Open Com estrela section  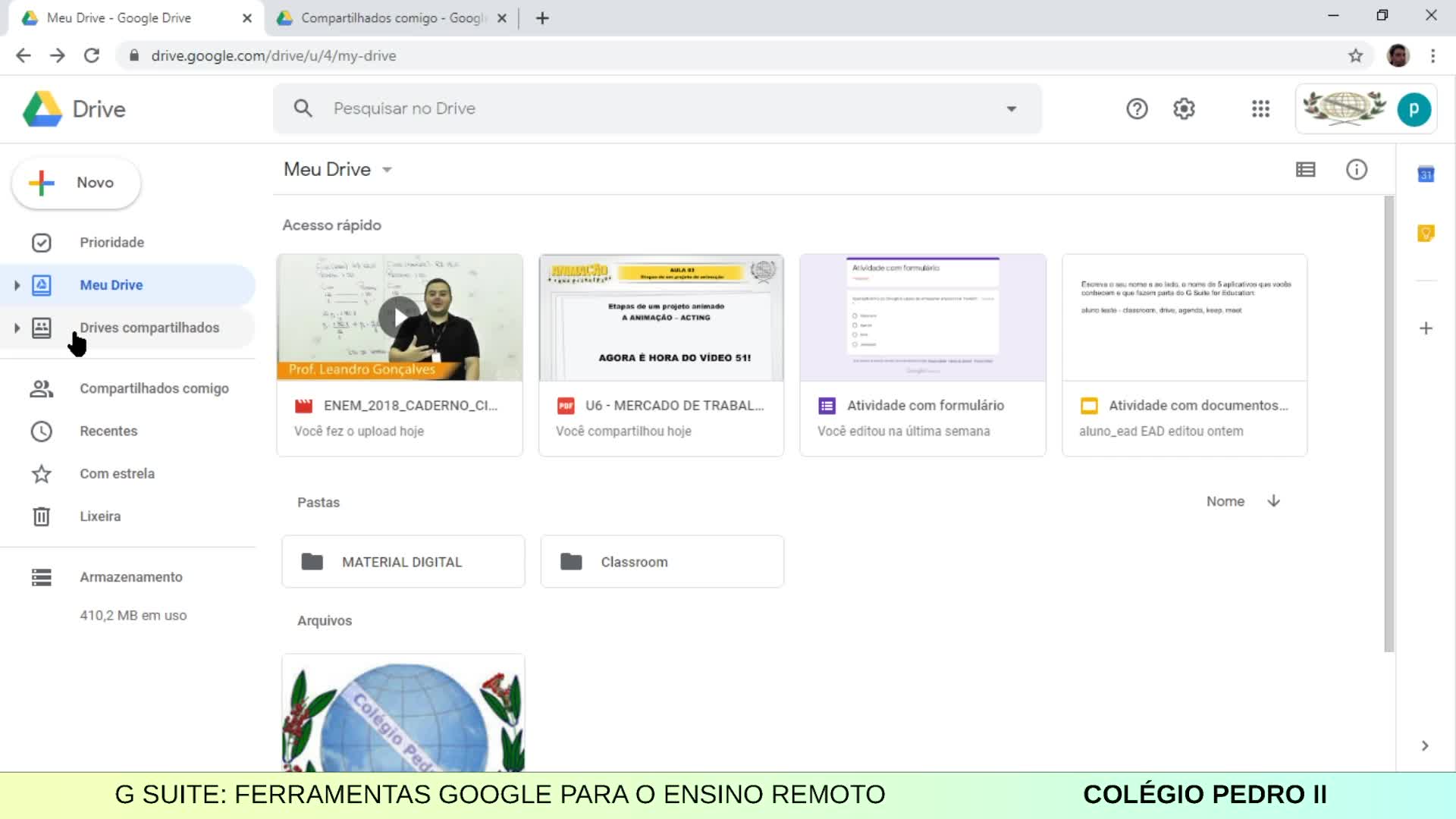[x=117, y=473]
